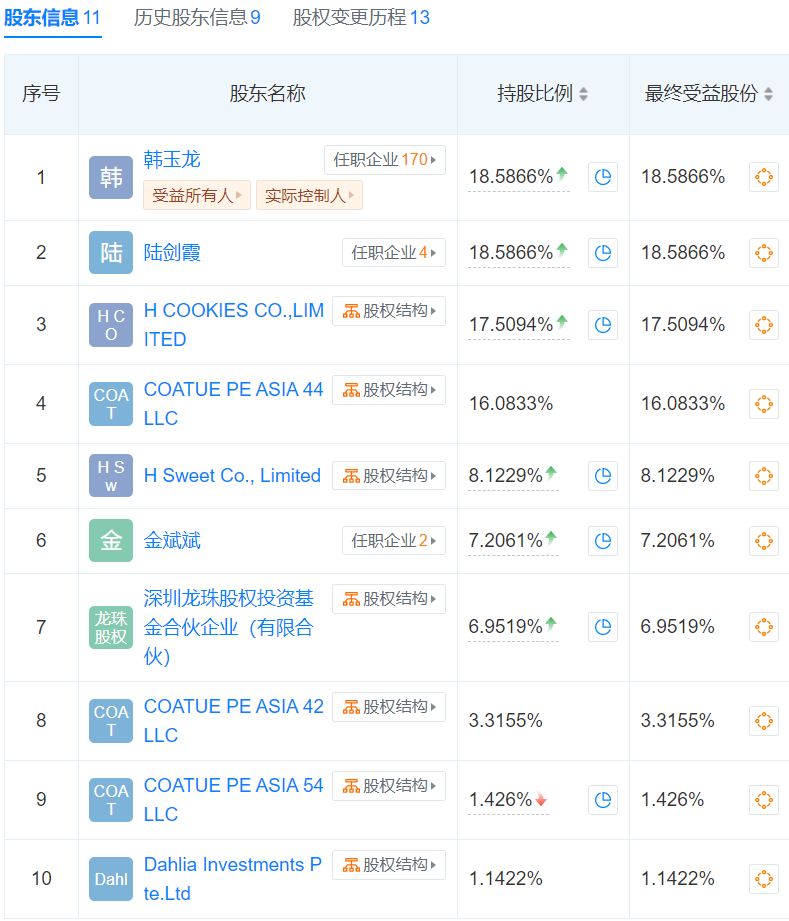Click pie chart icon for COATUE PE ASIA 54

pyautogui.click(x=602, y=800)
